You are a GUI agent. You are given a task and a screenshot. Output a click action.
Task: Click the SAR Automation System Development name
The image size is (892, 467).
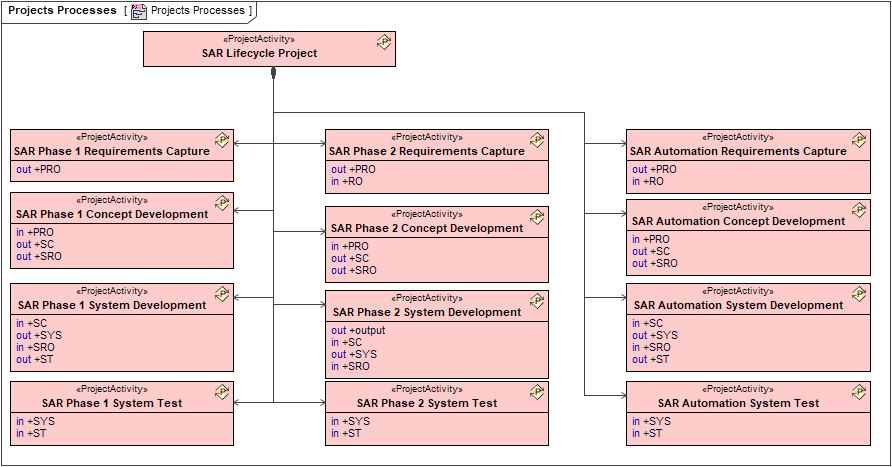coord(738,306)
